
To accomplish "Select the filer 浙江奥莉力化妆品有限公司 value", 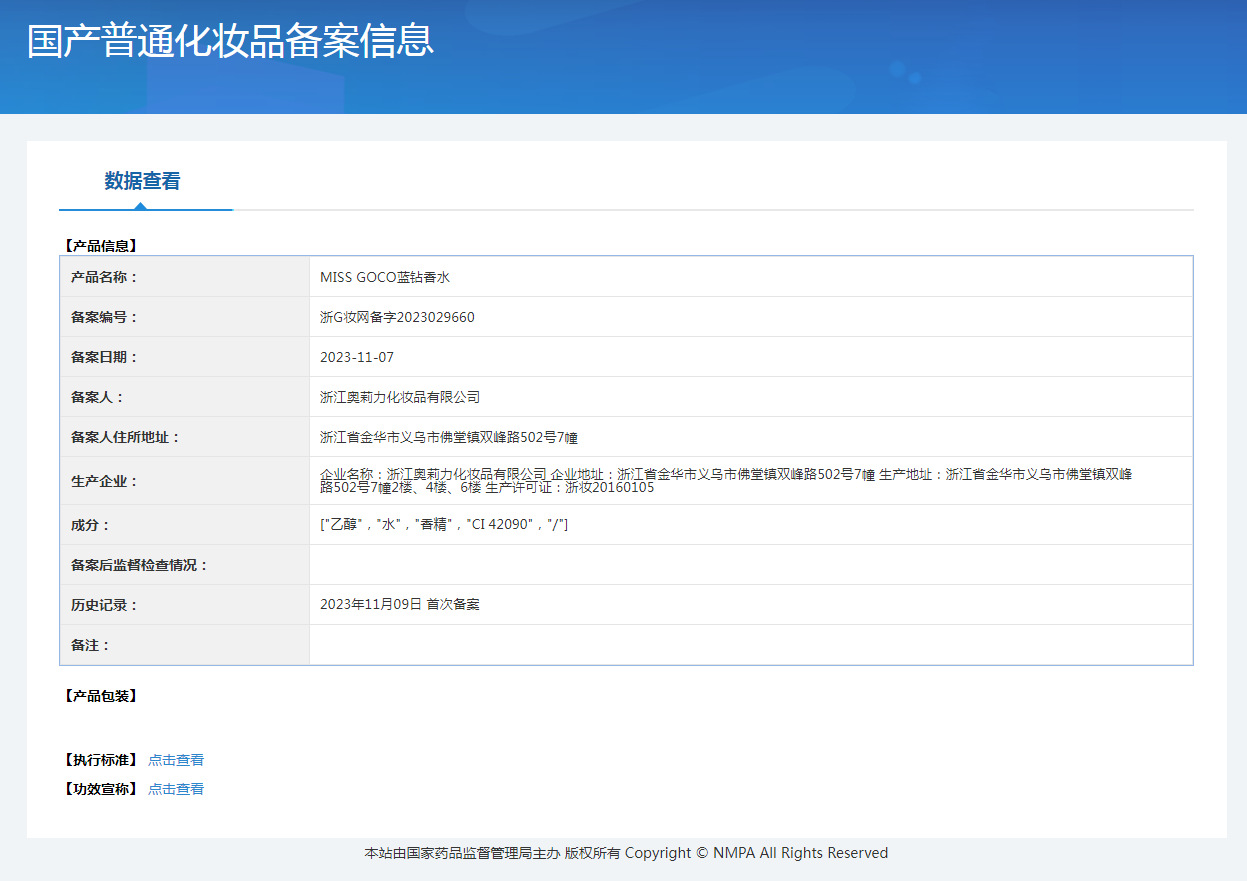I will [400, 397].
